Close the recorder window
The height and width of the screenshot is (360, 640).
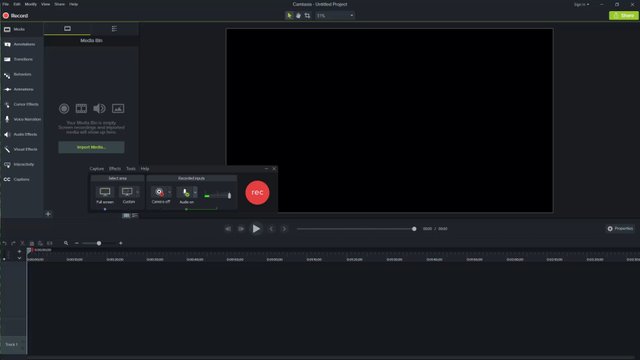point(274,169)
